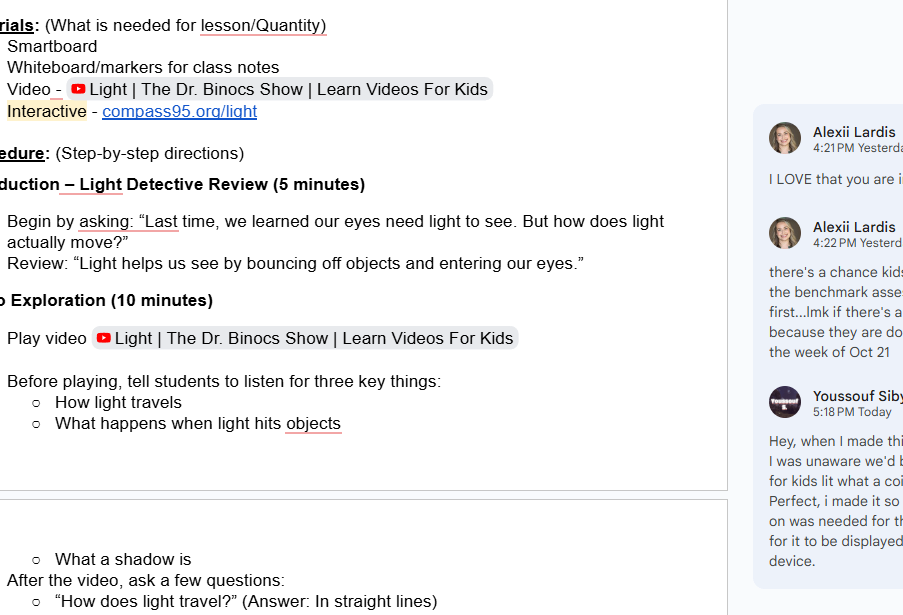Click the "4:21 PM" comment timestamp
This screenshot has width=903, height=615.
click(834, 148)
